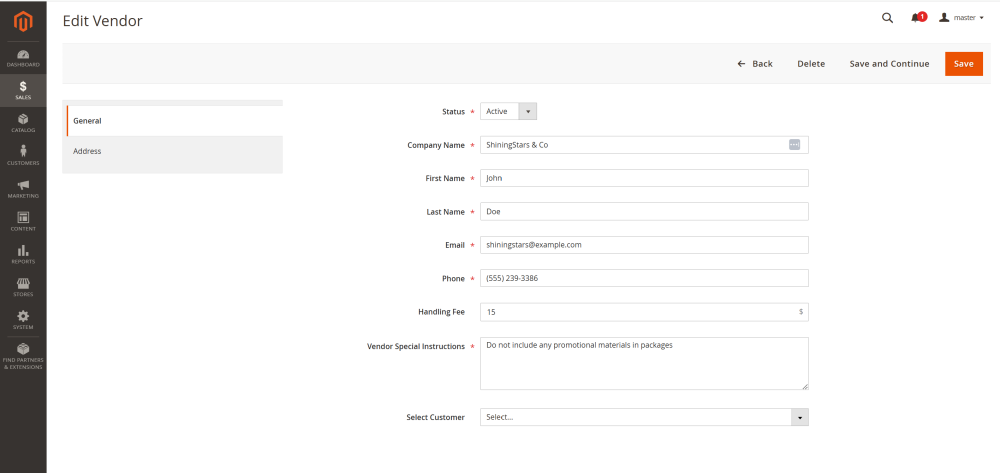Viewport: 1000px width, 473px height.
Task: Open the master user account menu
Action: [961, 18]
